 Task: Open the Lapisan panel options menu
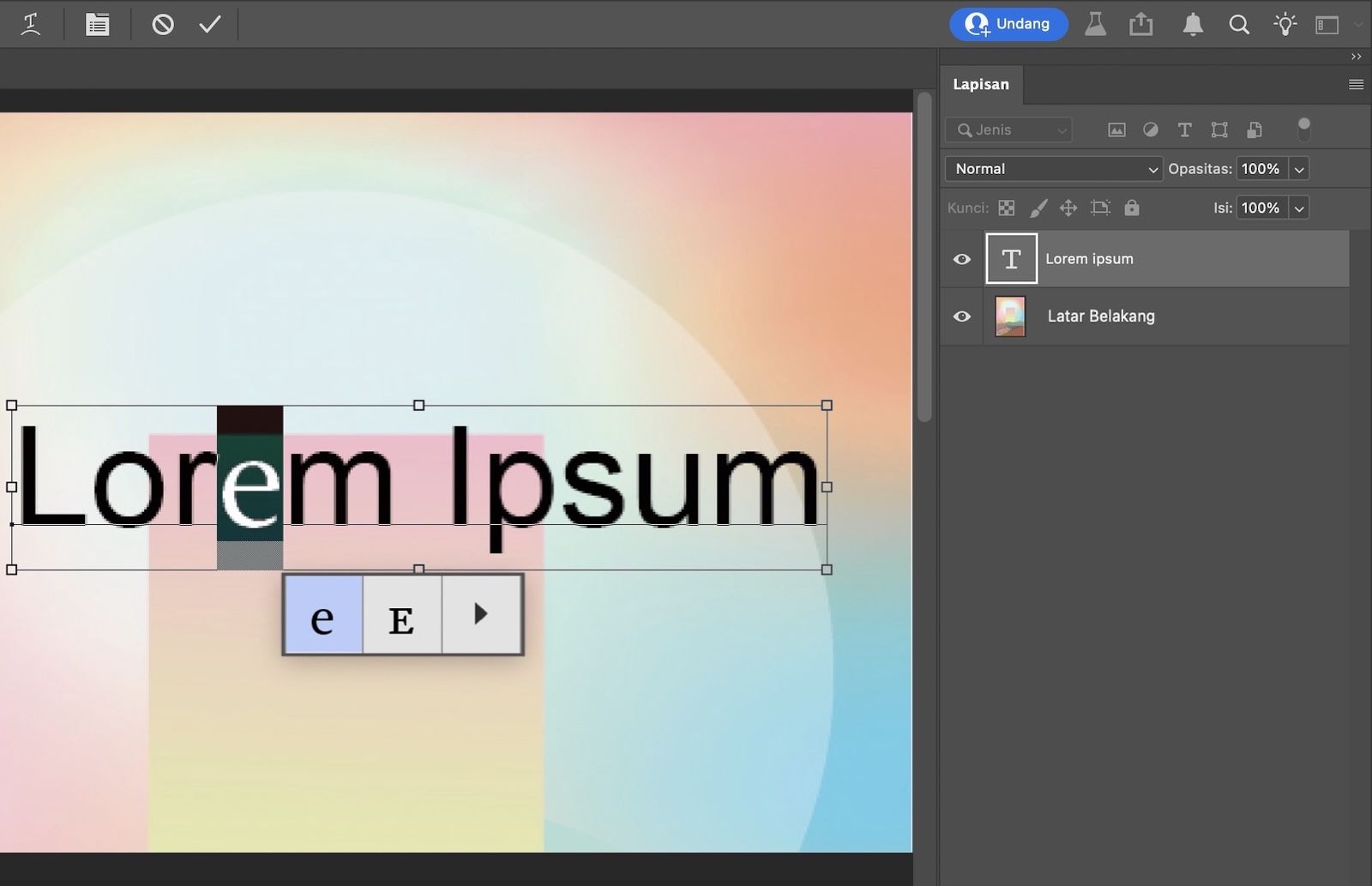(1356, 84)
